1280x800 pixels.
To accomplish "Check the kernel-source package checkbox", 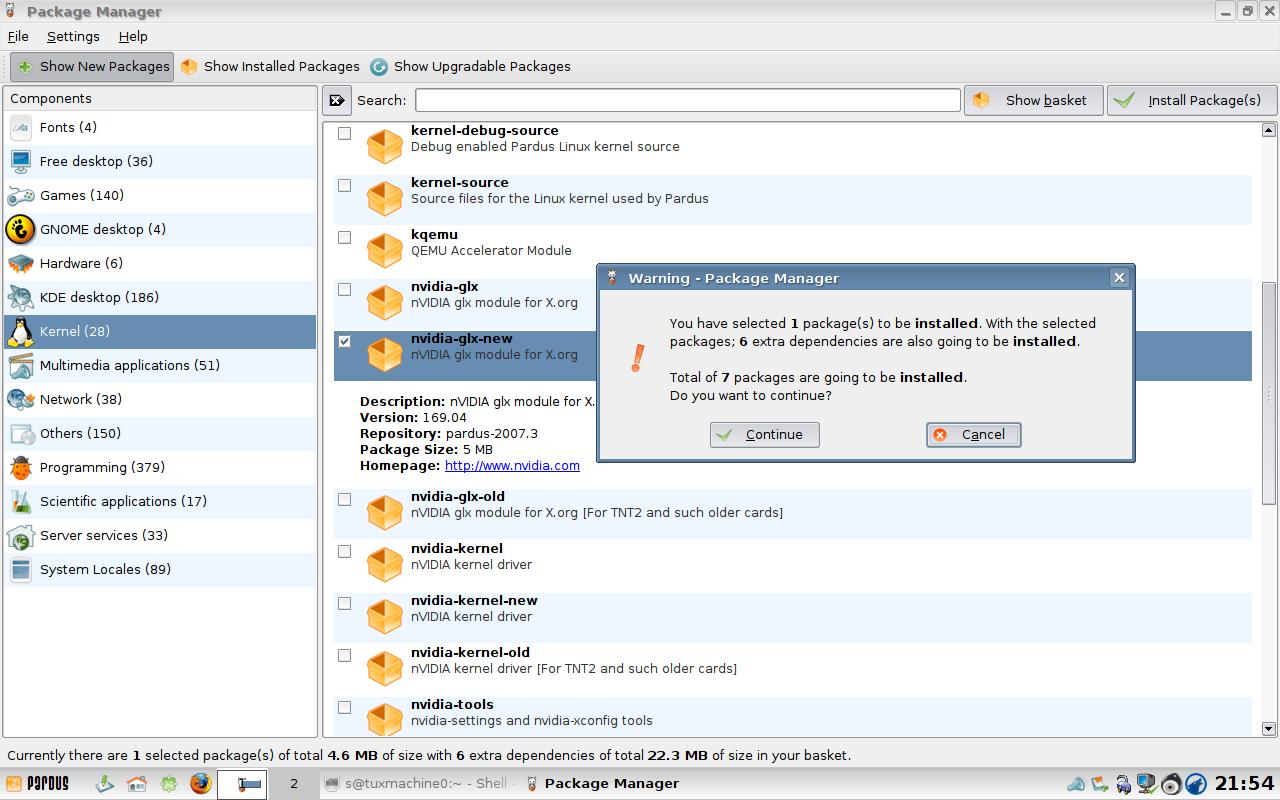I will [345, 185].
